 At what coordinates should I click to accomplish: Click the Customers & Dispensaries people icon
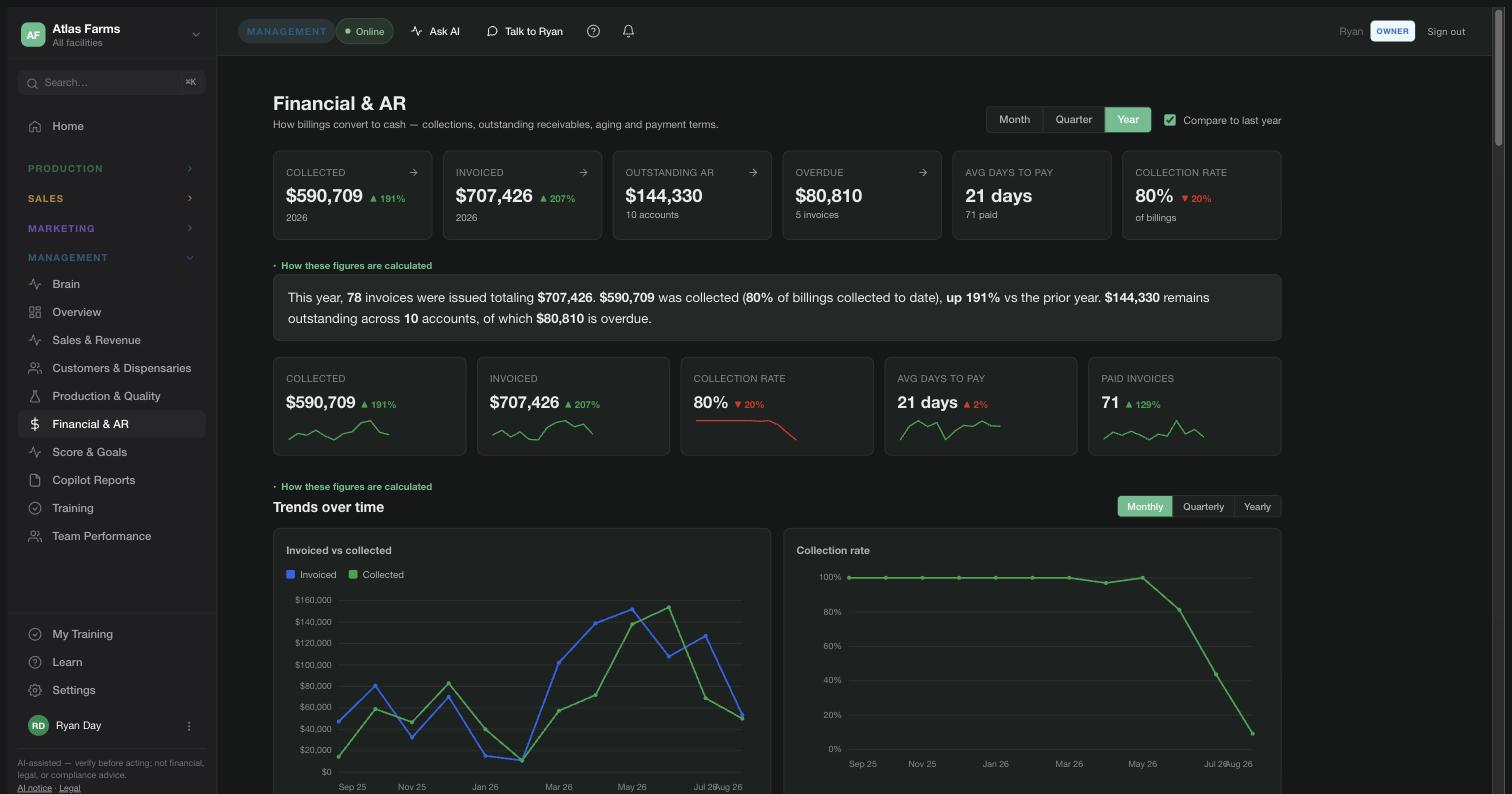pos(35,368)
